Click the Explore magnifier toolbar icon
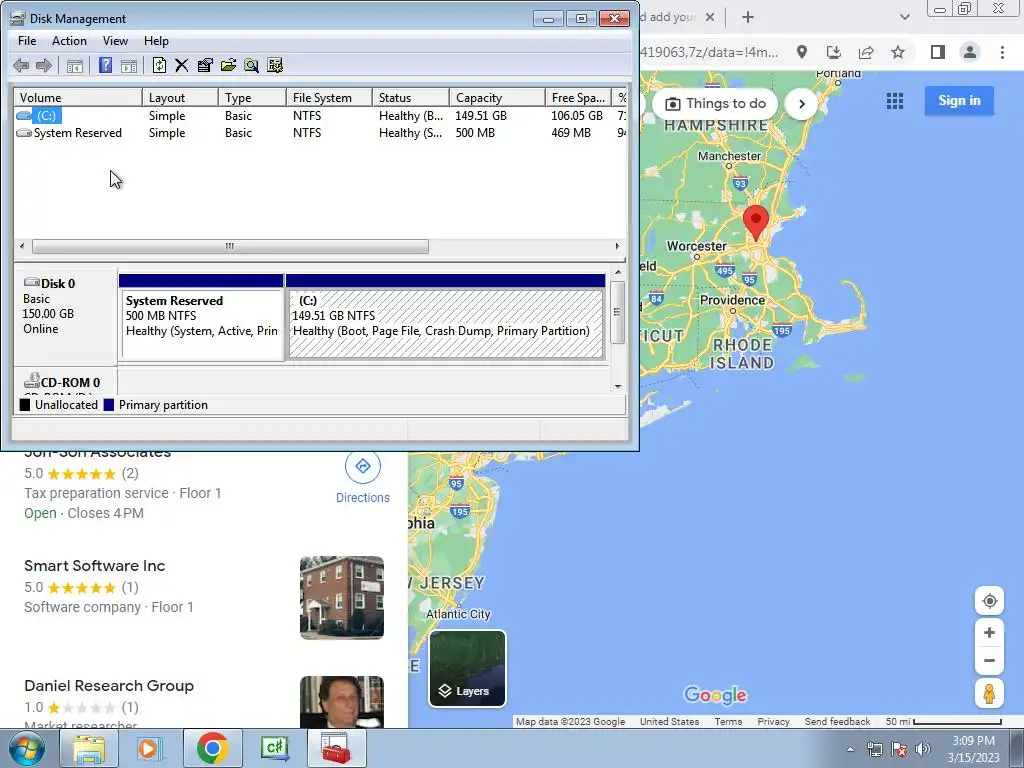This screenshot has width=1024, height=768. [x=251, y=65]
